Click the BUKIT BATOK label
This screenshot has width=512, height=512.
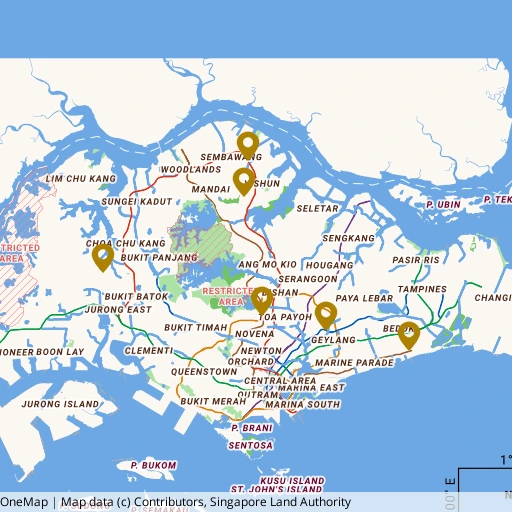[137, 297]
